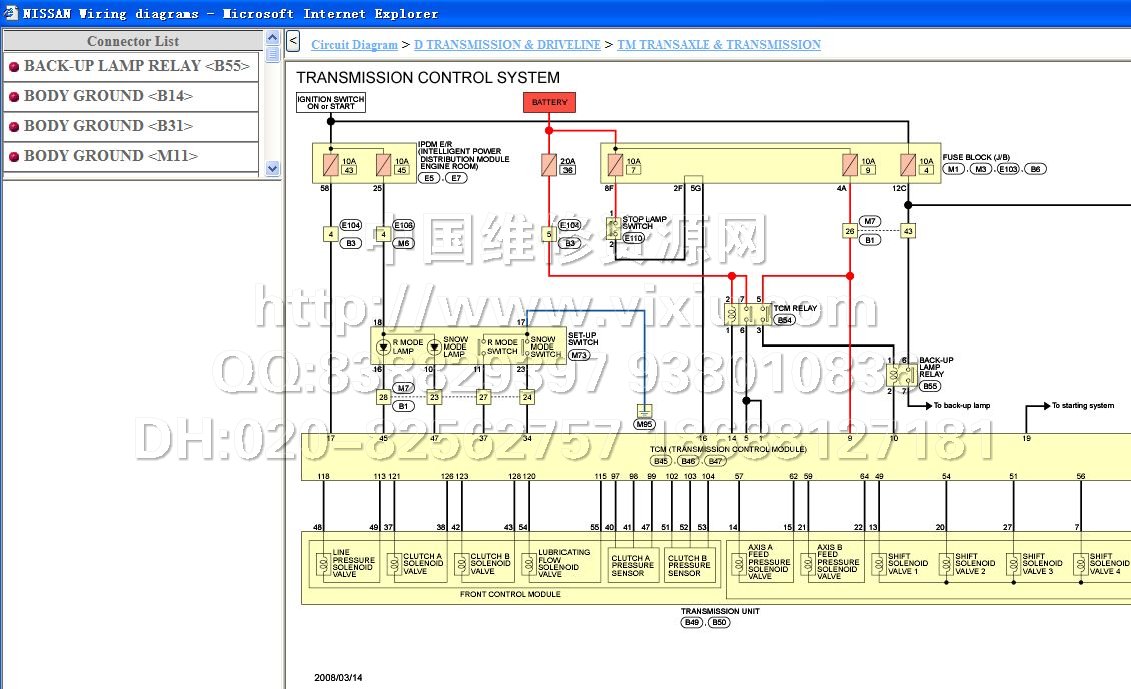Screen dimensions: 1131x689
Task: Click the FRONT CONTROL MODULE label
Action: 510,594
